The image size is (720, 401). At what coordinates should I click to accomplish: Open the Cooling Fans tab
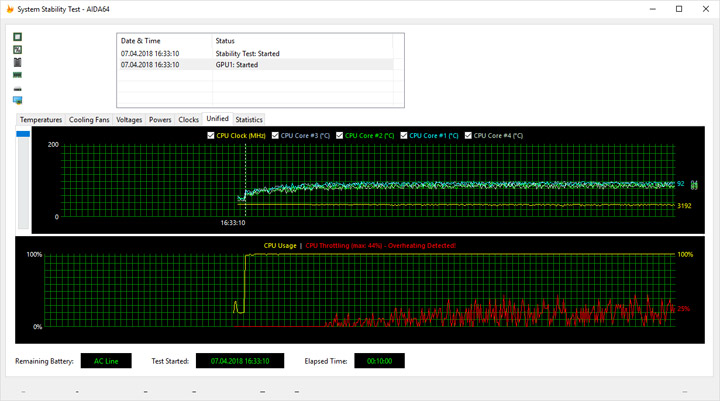89,119
